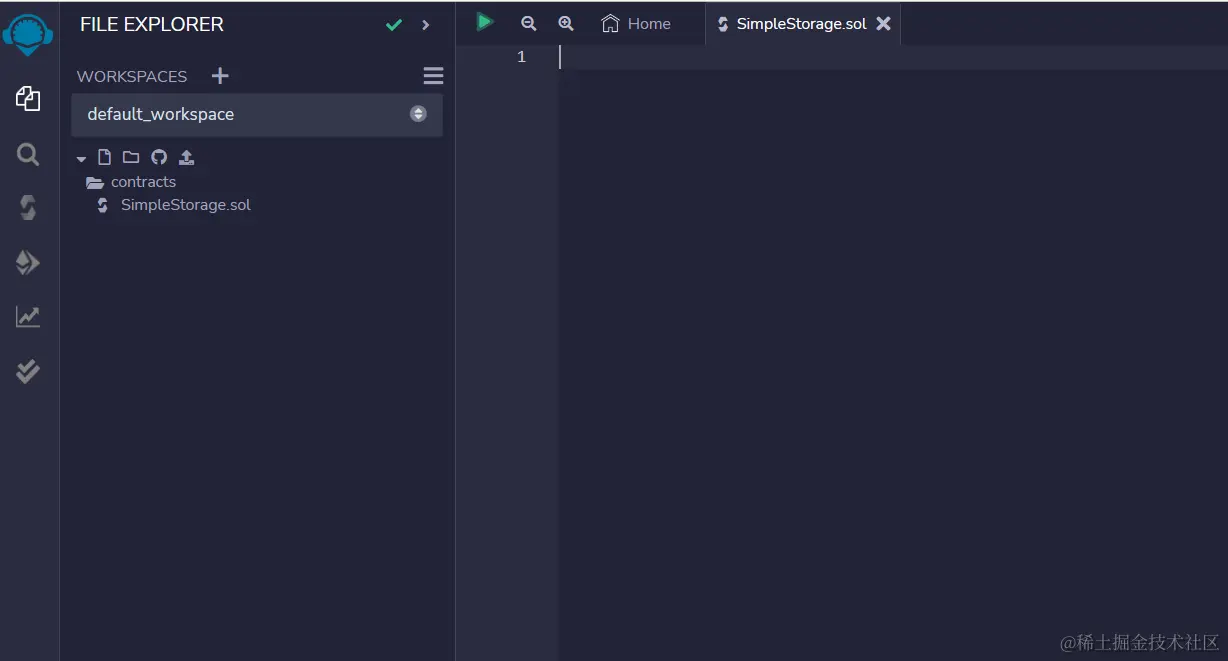Click the FILE EXPLORER title
This screenshot has width=1228, height=661.
point(152,25)
